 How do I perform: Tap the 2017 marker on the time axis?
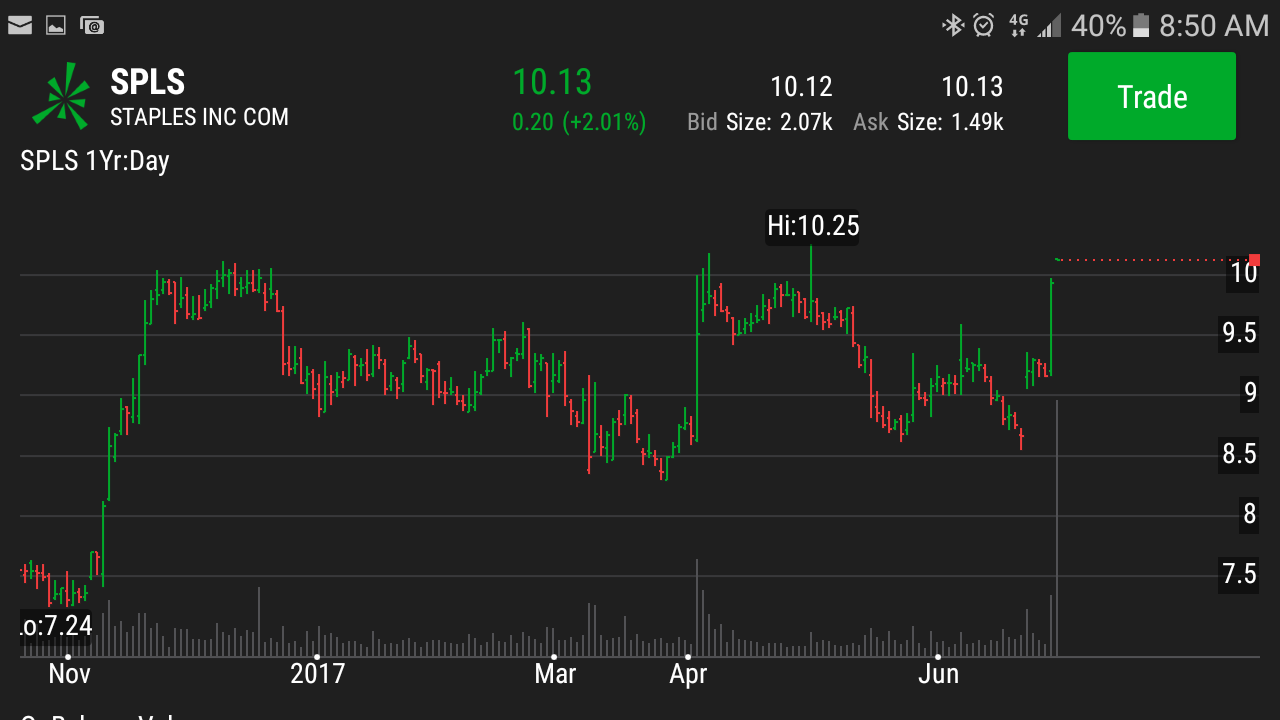(317, 673)
